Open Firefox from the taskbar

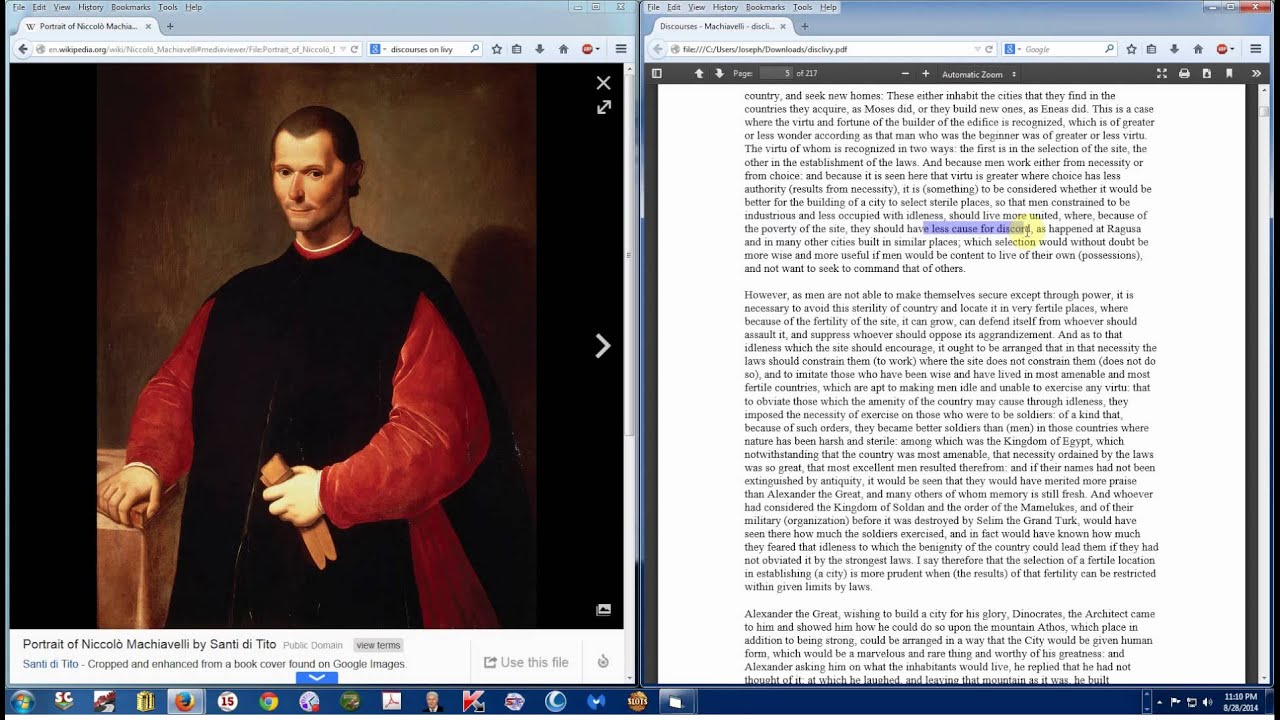(185, 701)
